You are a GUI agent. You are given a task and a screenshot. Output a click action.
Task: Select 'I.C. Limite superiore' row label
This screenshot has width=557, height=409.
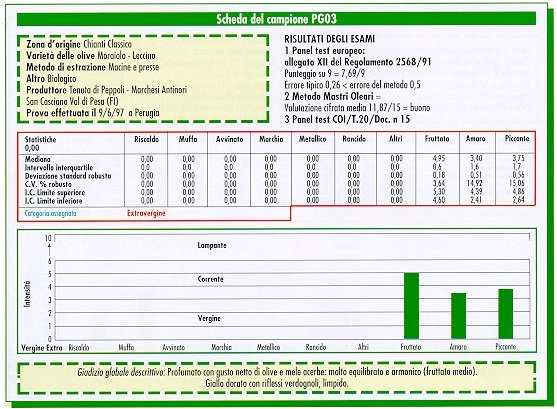[x=55, y=192]
